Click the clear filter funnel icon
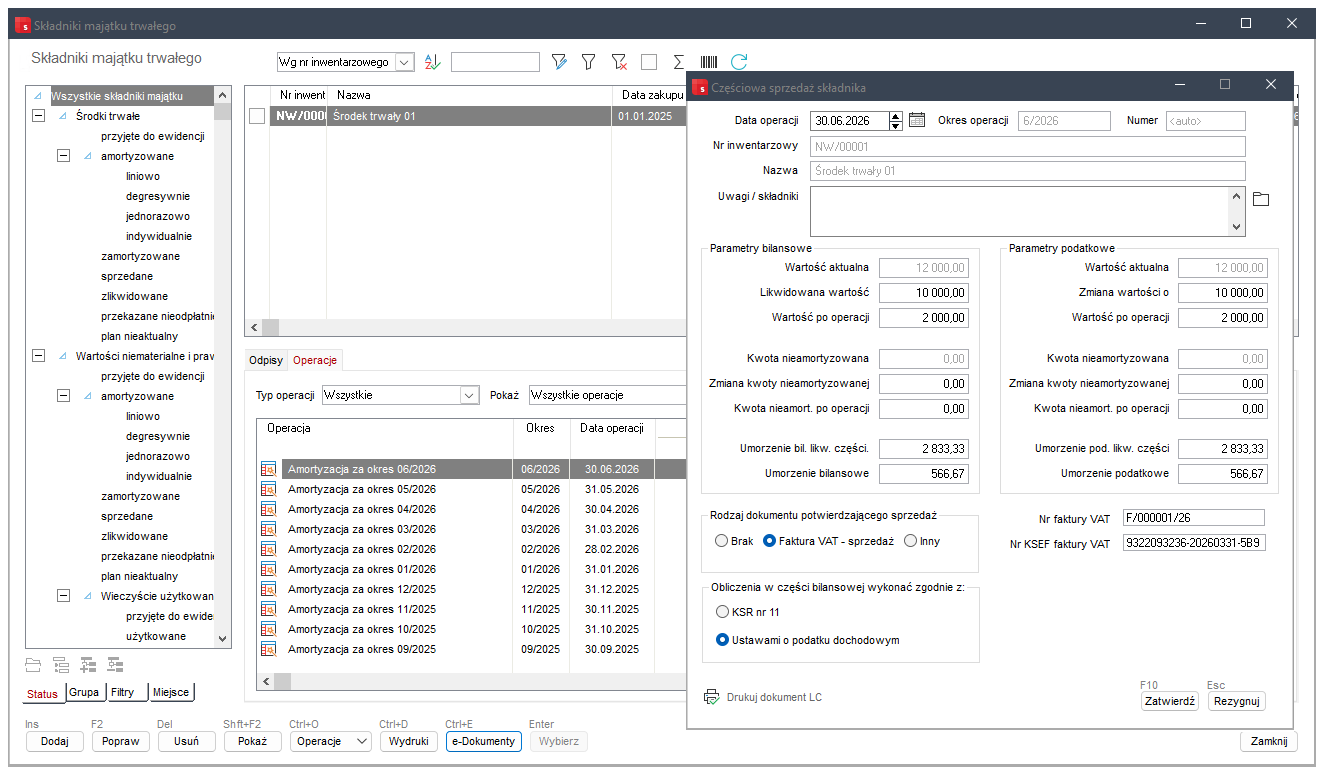 [x=619, y=62]
